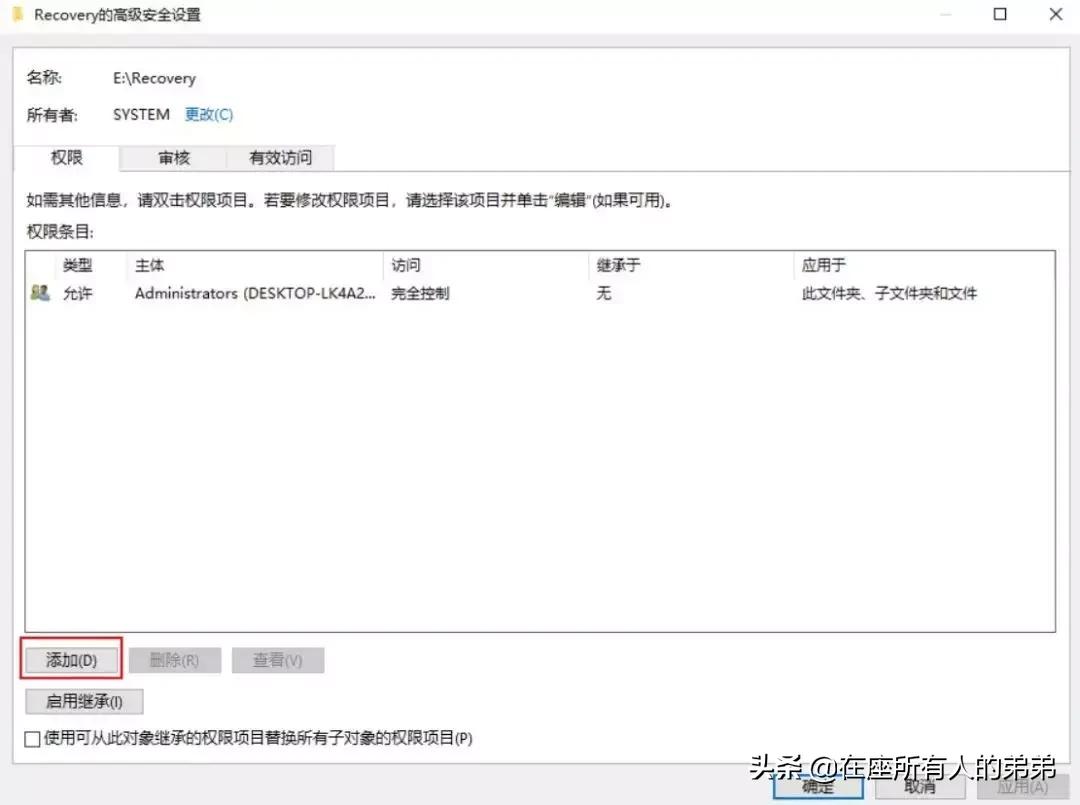
Task: Click the folder icon in the title bar
Action: tap(17, 14)
